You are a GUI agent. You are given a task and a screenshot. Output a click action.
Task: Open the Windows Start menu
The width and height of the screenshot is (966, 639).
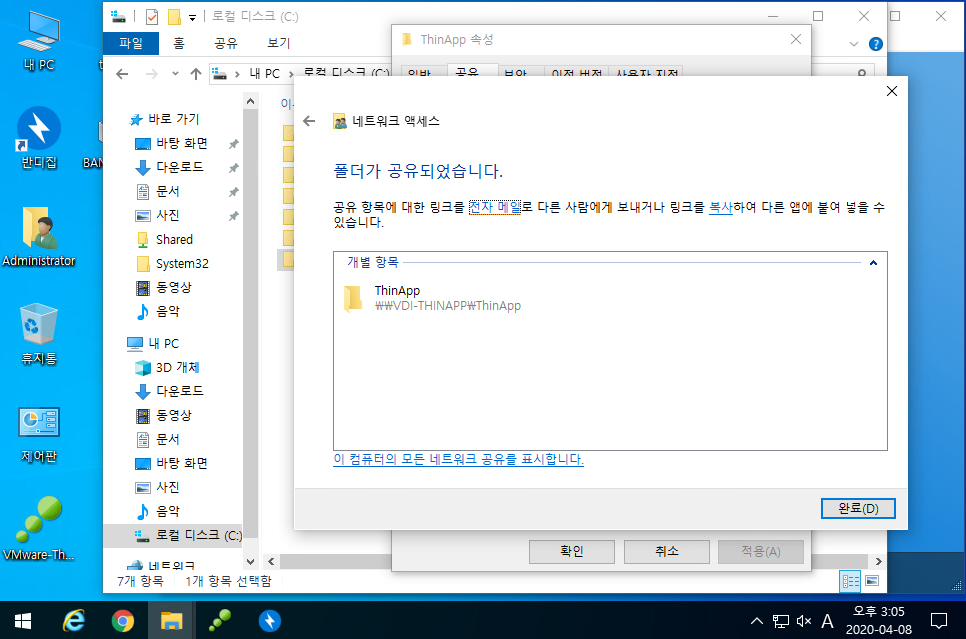click(23, 621)
